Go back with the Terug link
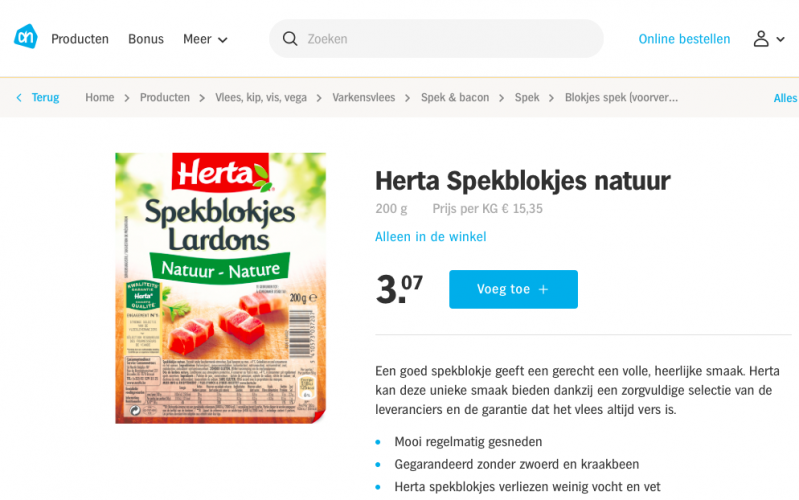 [x=45, y=97]
